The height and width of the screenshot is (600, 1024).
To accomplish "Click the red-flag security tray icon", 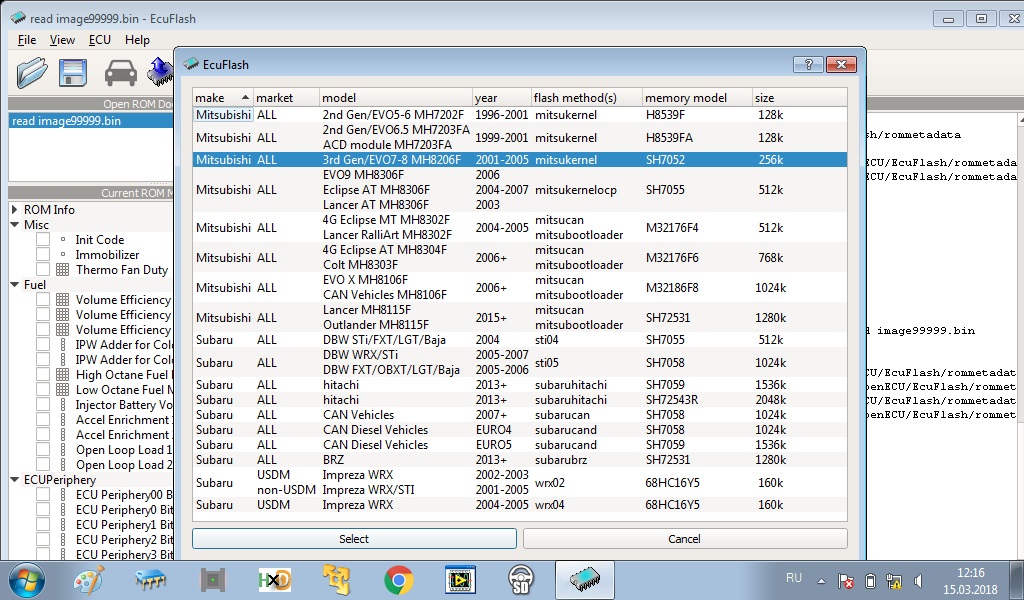I will (846, 581).
